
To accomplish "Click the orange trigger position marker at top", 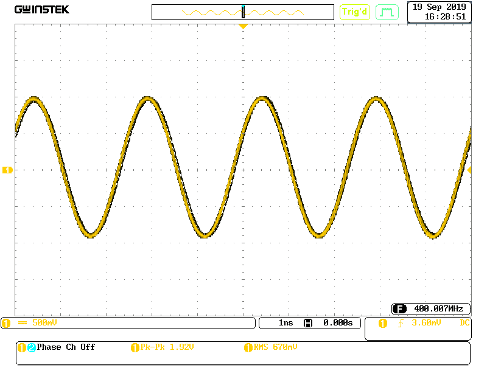I will [x=243, y=26].
